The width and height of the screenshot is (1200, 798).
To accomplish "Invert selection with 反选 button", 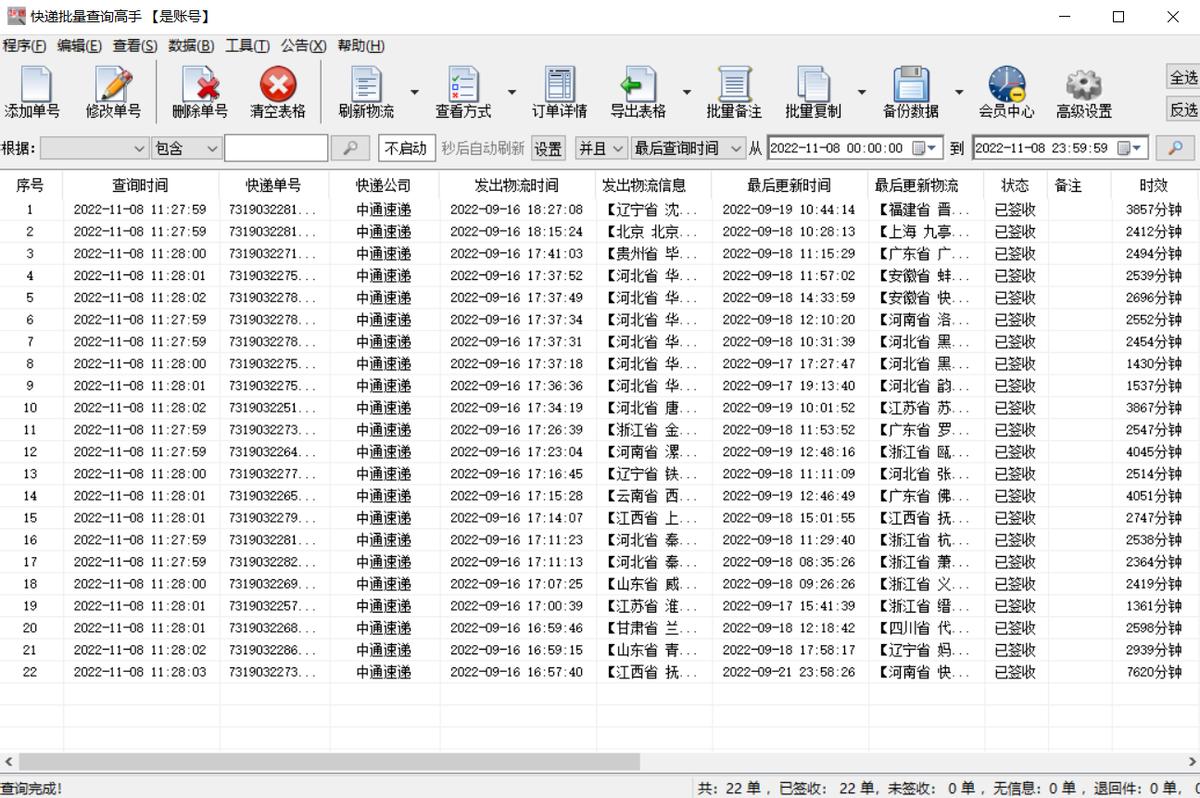I will [x=1180, y=110].
